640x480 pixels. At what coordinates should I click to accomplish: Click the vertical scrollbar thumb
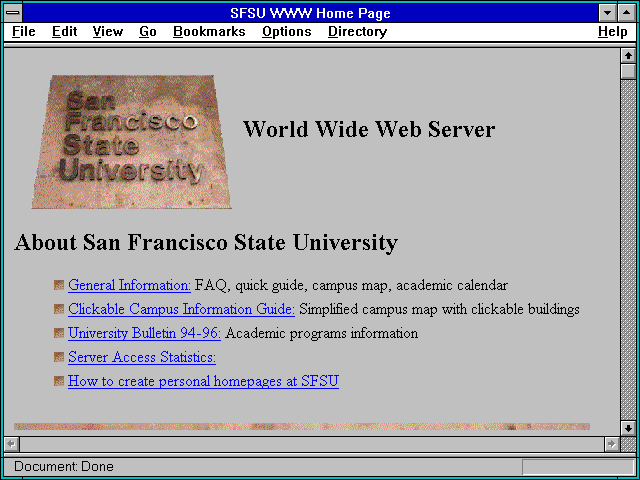point(628,71)
